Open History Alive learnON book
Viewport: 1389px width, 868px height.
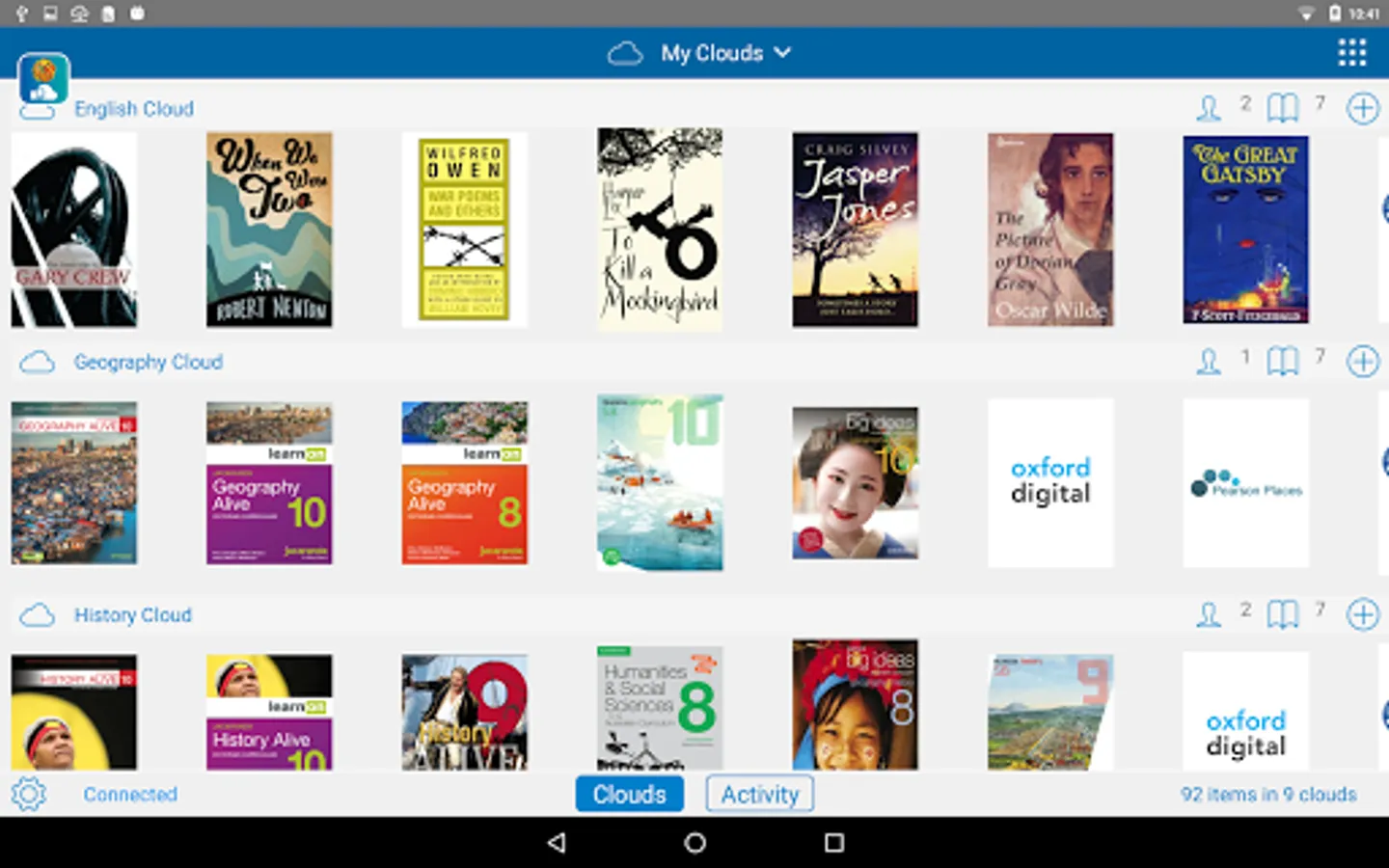[269, 712]
